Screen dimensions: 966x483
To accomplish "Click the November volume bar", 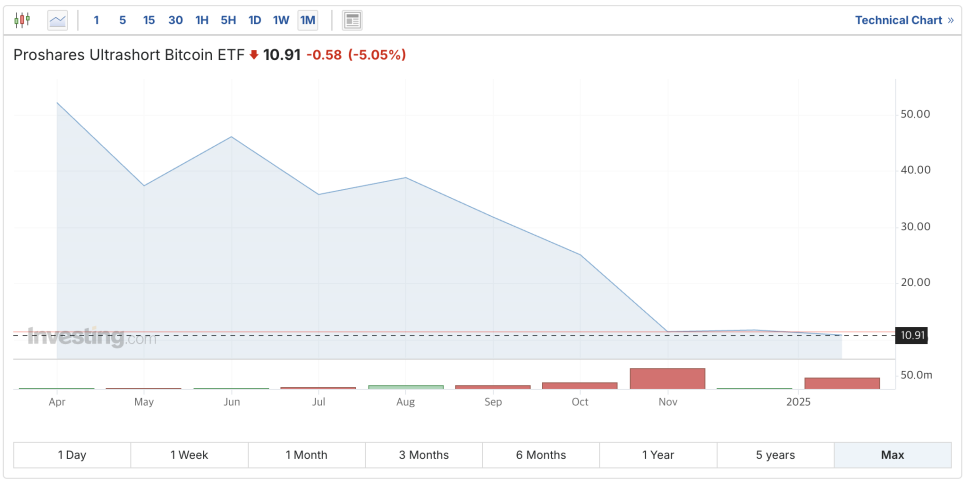I will (x=667, y=378).
